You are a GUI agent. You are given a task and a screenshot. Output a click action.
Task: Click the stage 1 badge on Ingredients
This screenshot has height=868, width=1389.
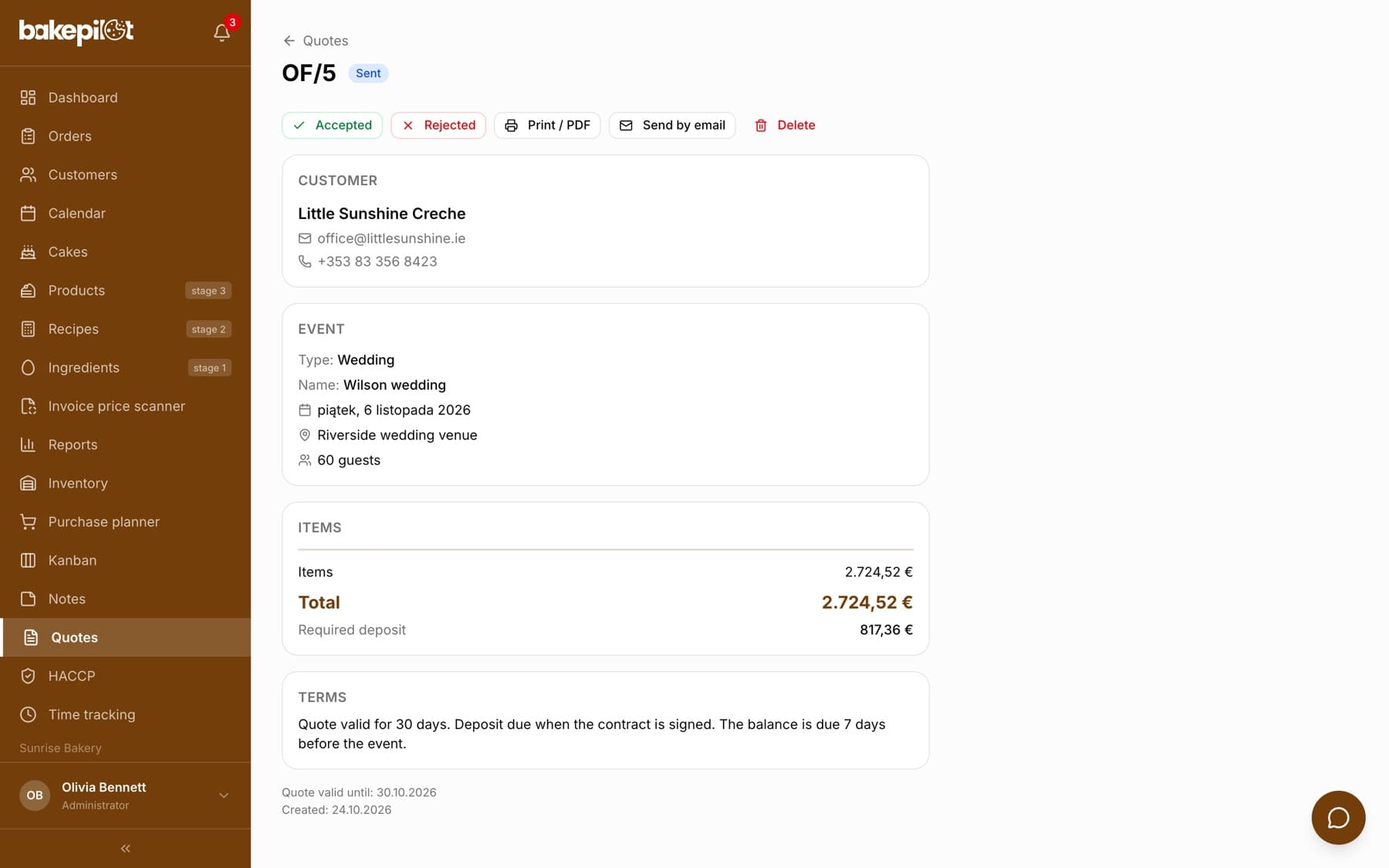(x=210, y=368)
